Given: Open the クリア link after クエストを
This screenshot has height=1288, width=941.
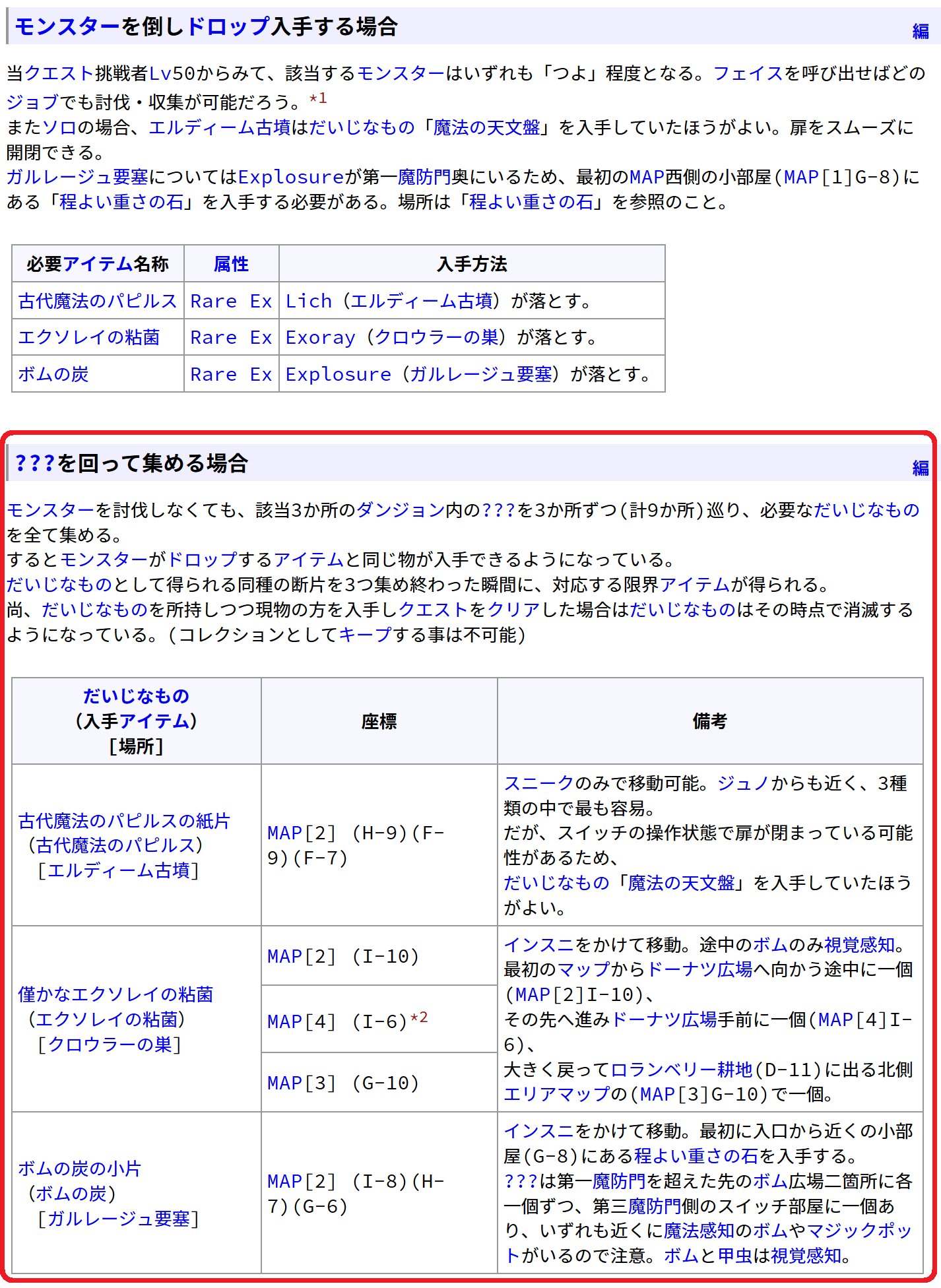Looking at the screenshot, I should pos(514,610).
